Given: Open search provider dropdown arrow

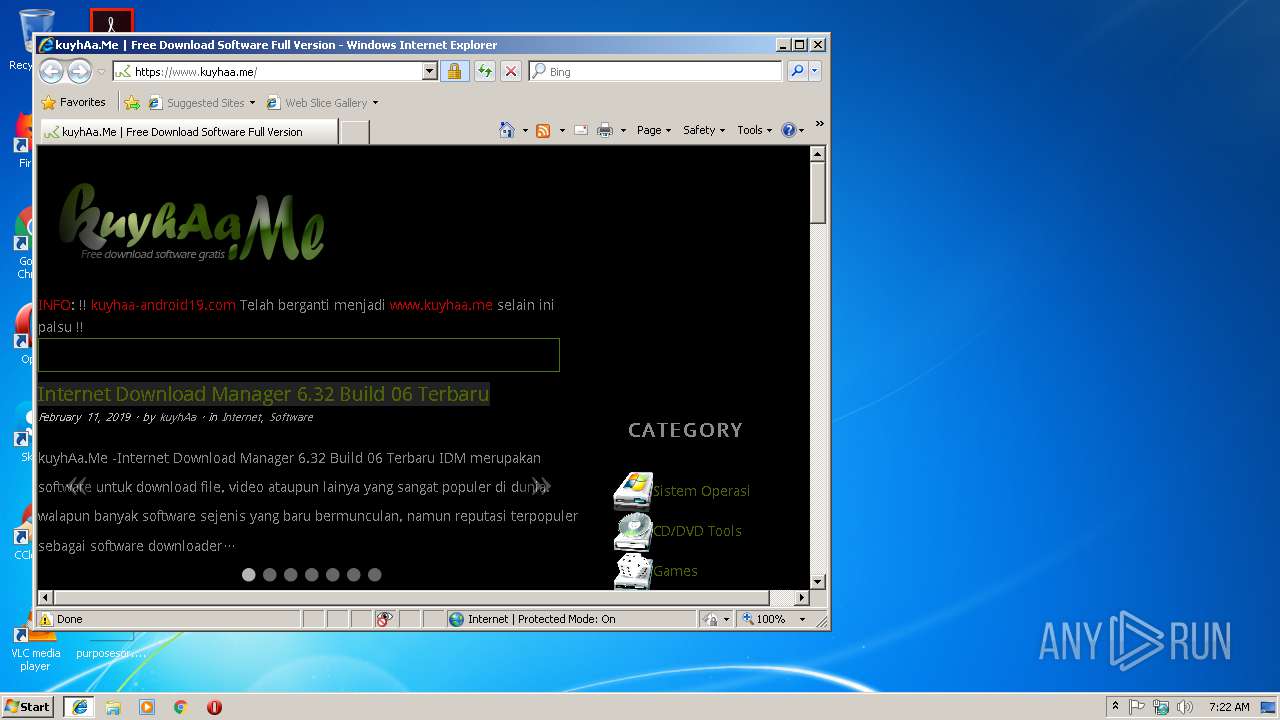Looking at the screenshot, I should [815, 71].
